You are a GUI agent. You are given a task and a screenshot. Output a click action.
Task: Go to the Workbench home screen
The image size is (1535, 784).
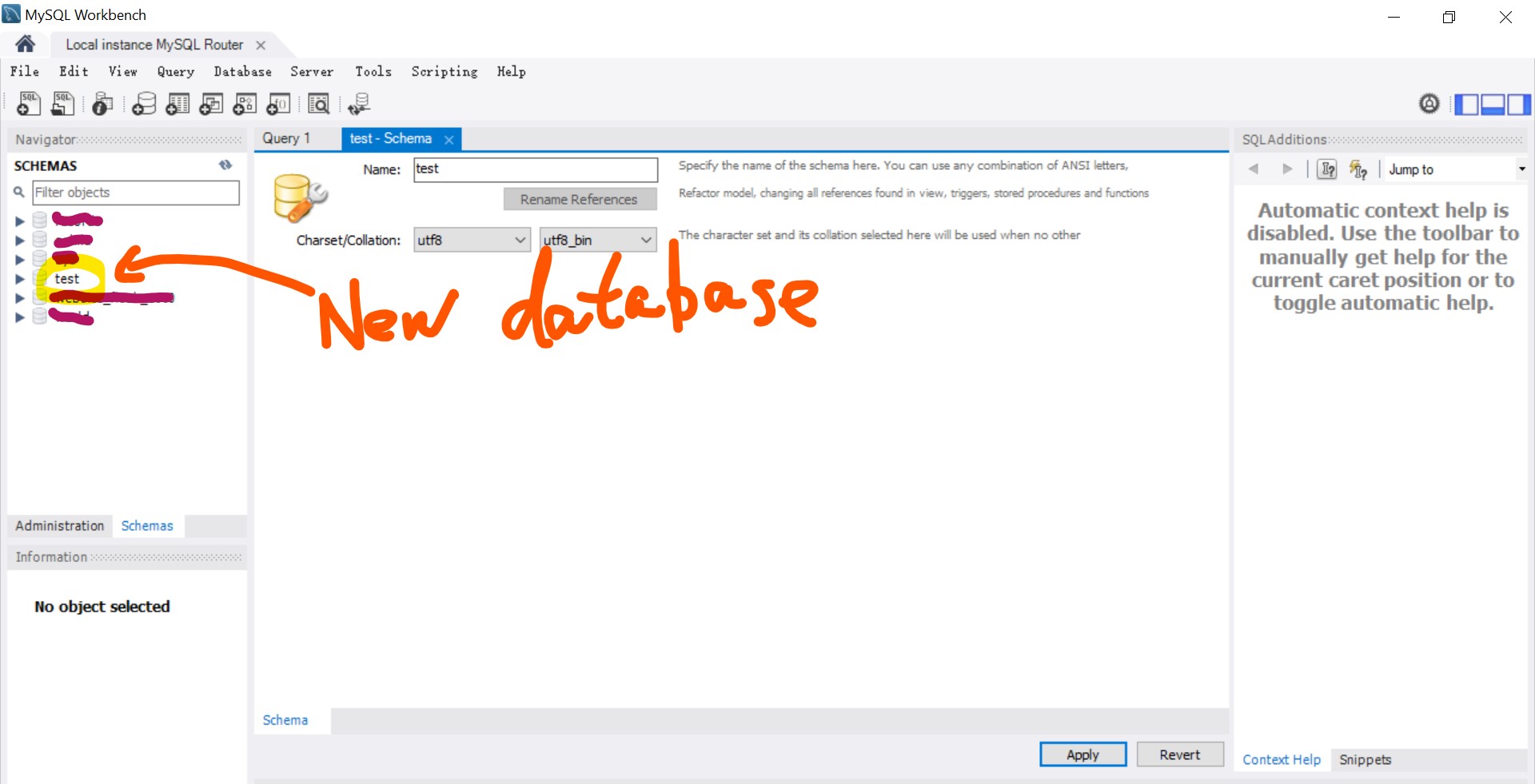(25, 44)
